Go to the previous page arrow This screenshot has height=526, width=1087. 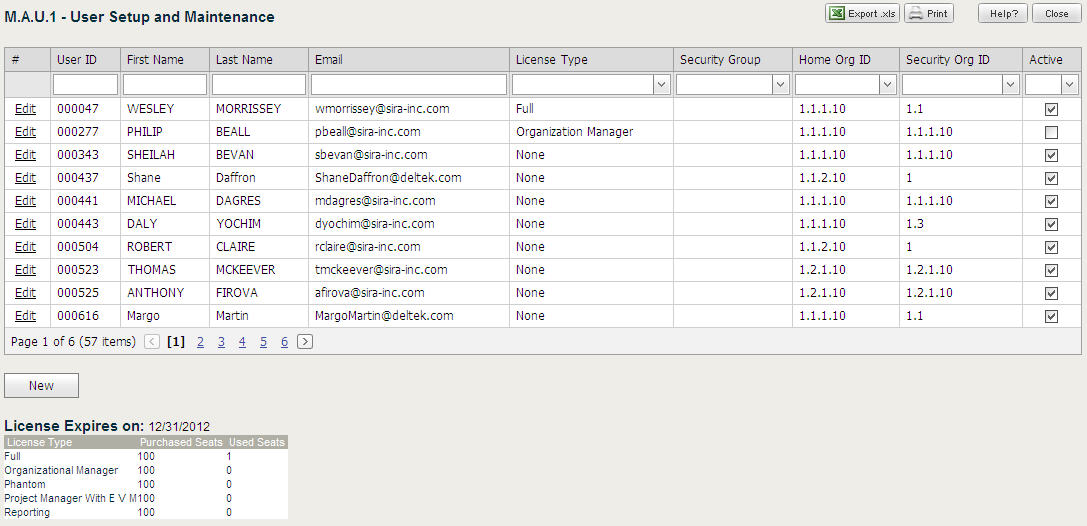(152, 342)
